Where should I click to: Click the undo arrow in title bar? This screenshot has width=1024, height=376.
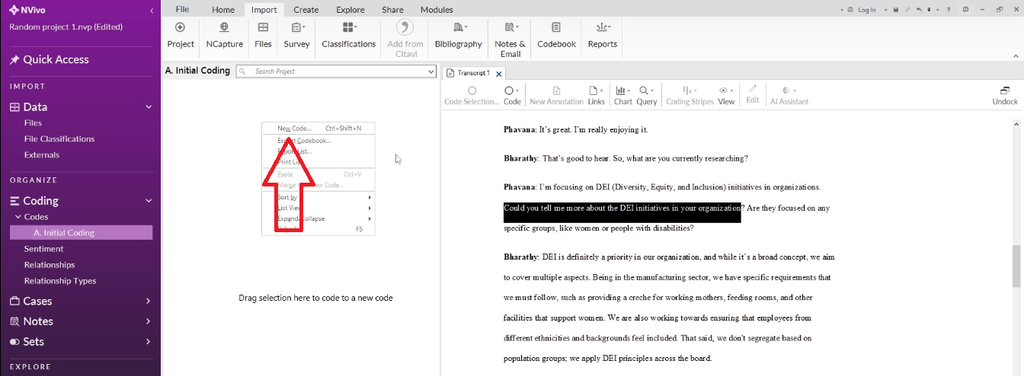coord(919,10)
